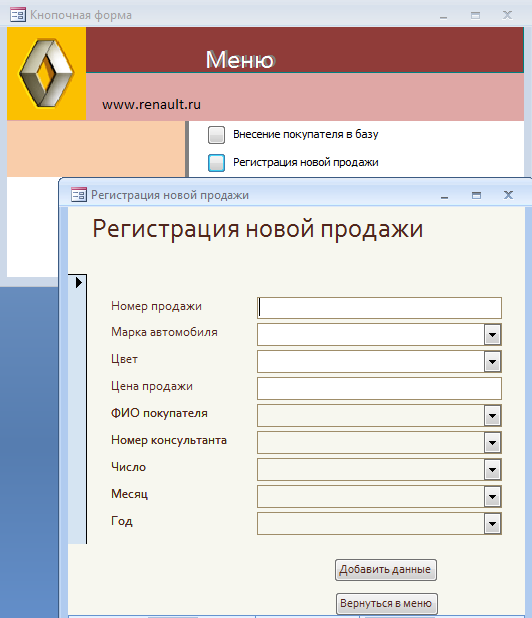Select the Внесение покупателя в базу menu label
The width and height of the screenshot is (532, 618).
(305, 134)
